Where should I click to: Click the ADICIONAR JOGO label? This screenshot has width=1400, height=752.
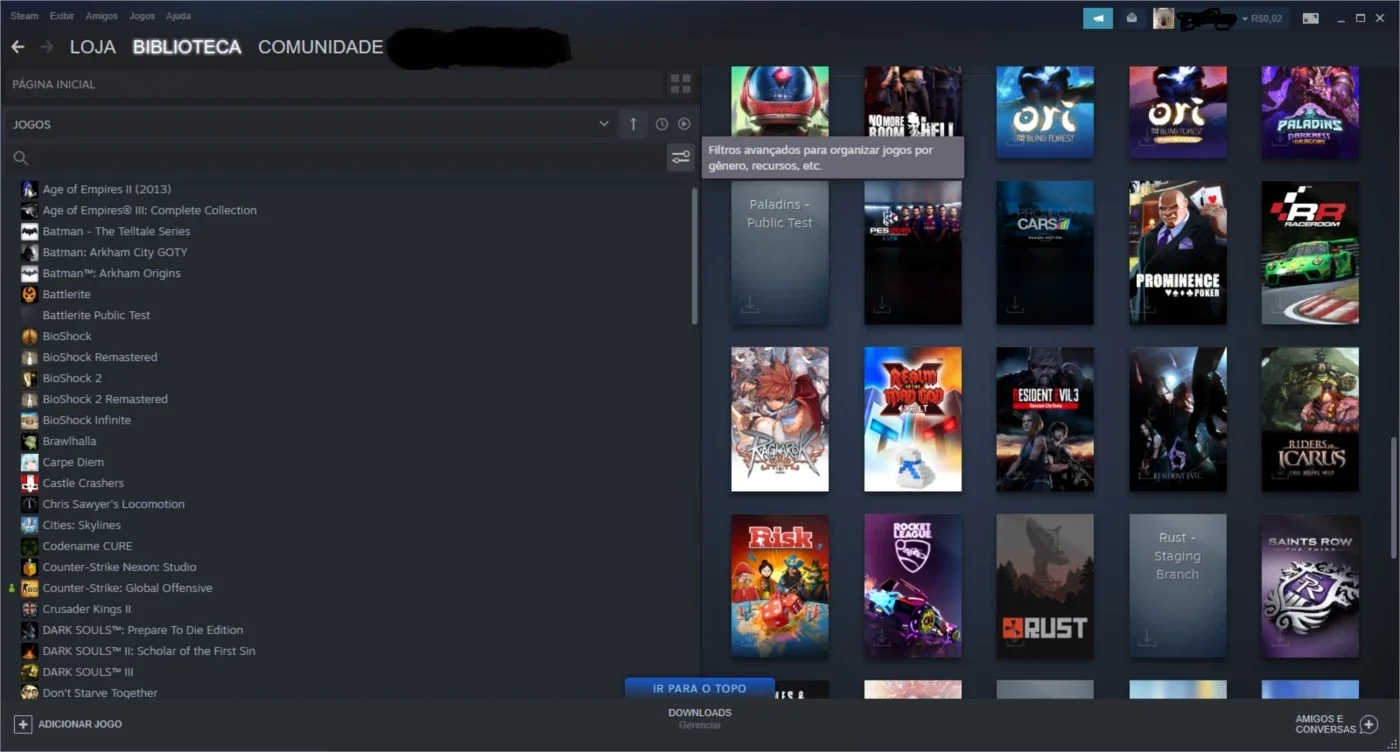pyautogui.click(x=80, y=724)
